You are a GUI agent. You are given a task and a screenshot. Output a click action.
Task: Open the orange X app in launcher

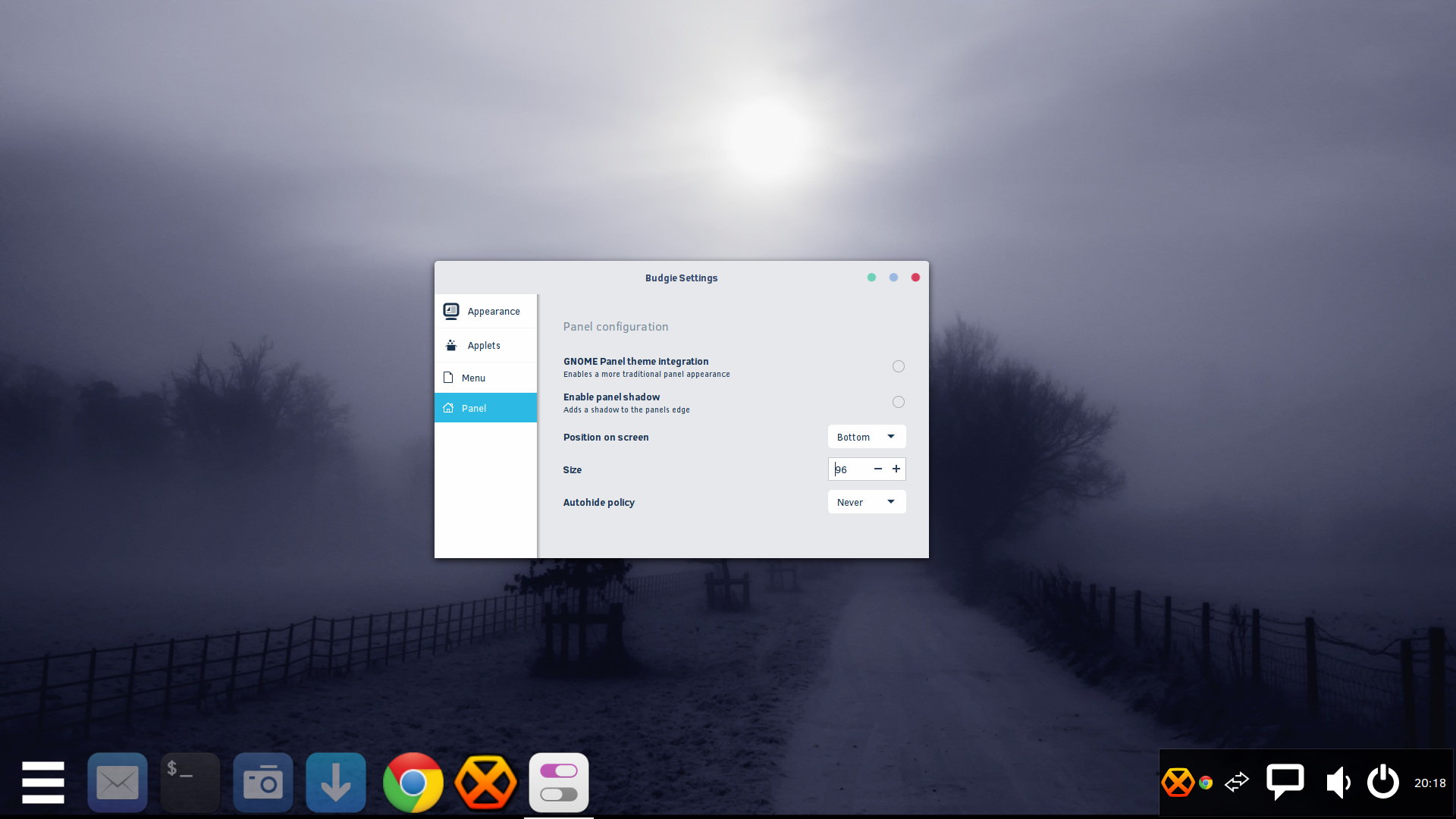[485, 782]
